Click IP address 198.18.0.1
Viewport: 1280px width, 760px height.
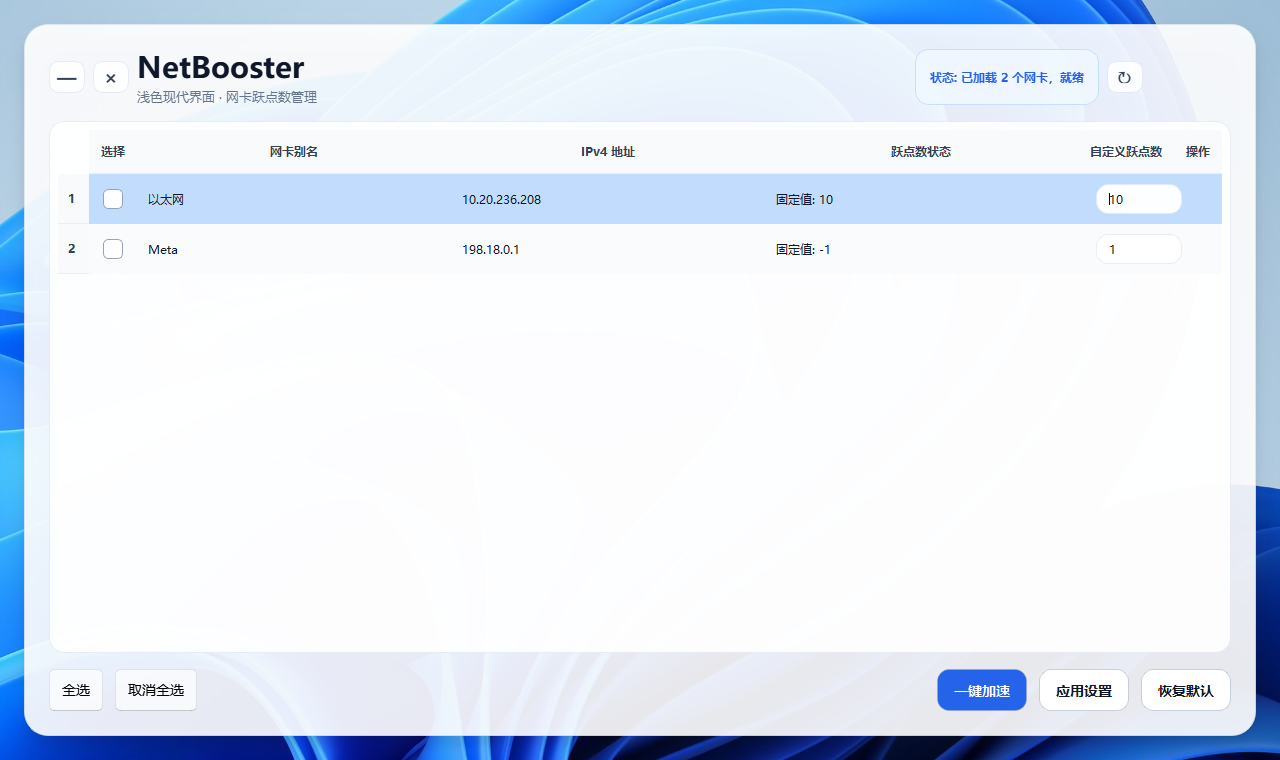point(490,249)
